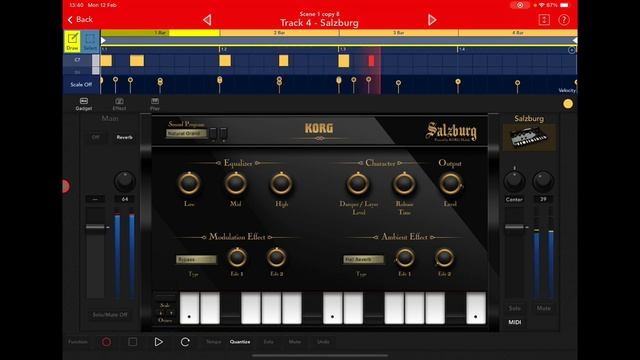
Task: Adjust the Equalizer High knob
Action: point(281,183)
